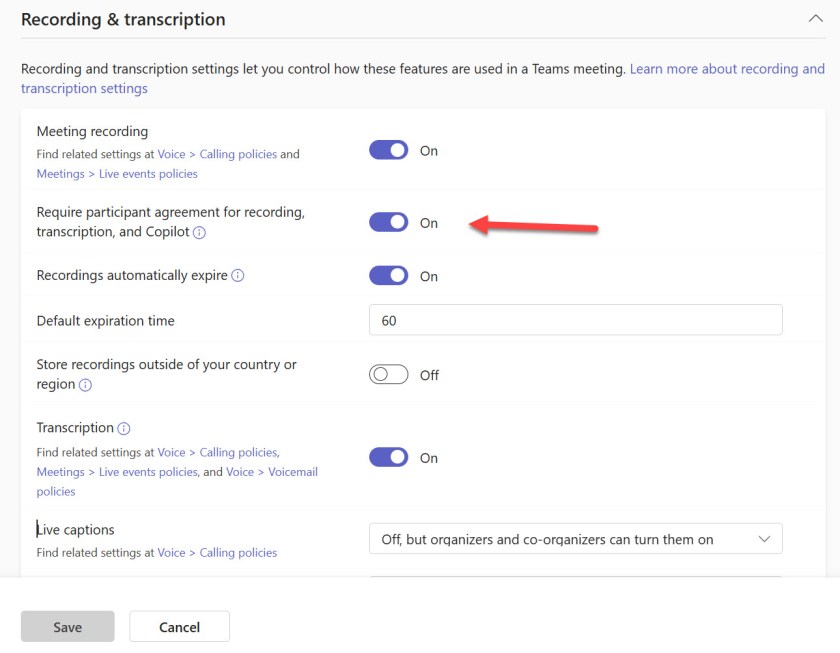
Task: Open Voice > Calling policies link under Live captions
Action: coord(217,553)
